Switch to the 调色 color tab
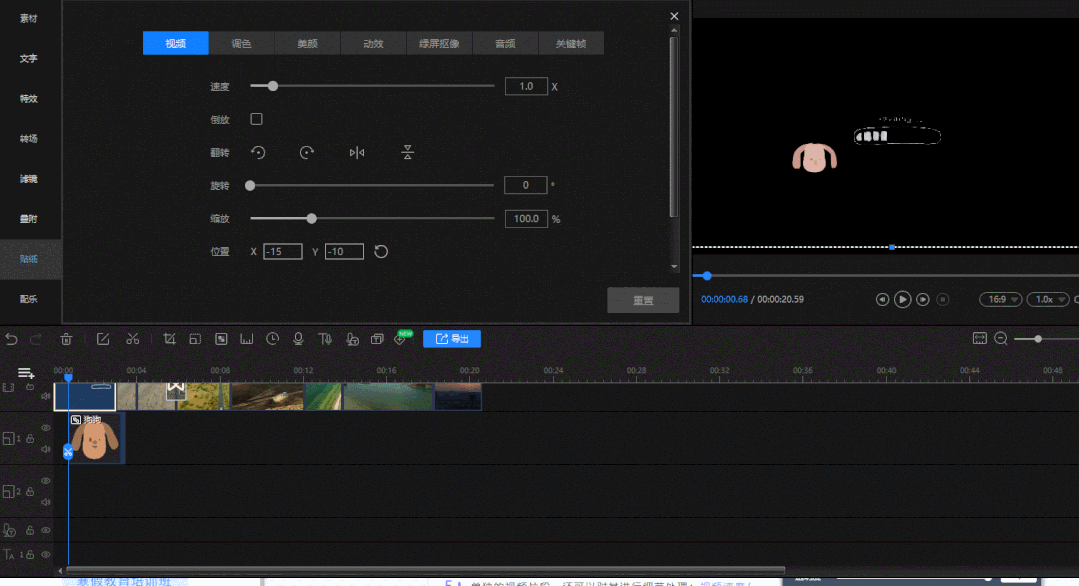 [x=241, y=43]
